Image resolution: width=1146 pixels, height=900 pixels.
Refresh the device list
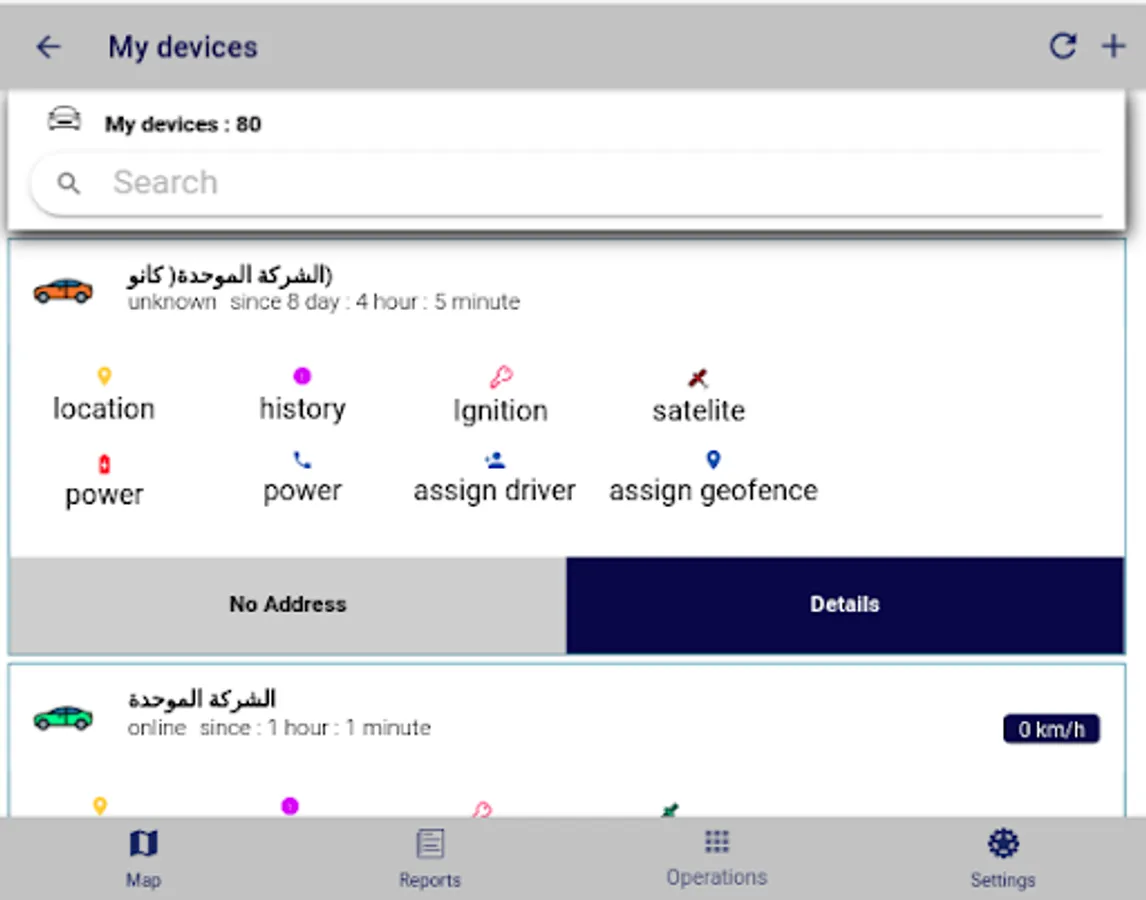[x=1062, y=46]
